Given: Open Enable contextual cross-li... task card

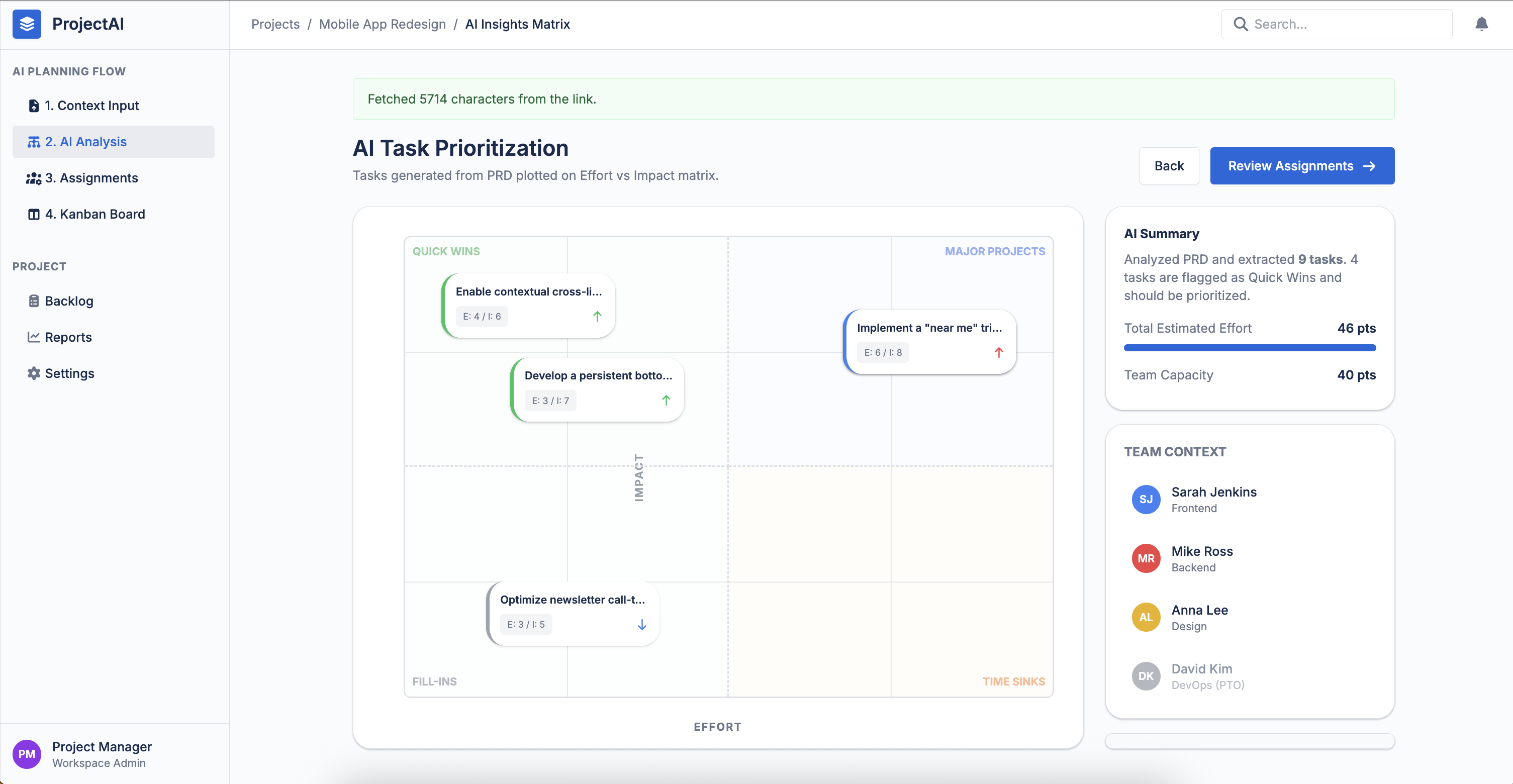Looking at the screenshot, I should coord(528,306).
